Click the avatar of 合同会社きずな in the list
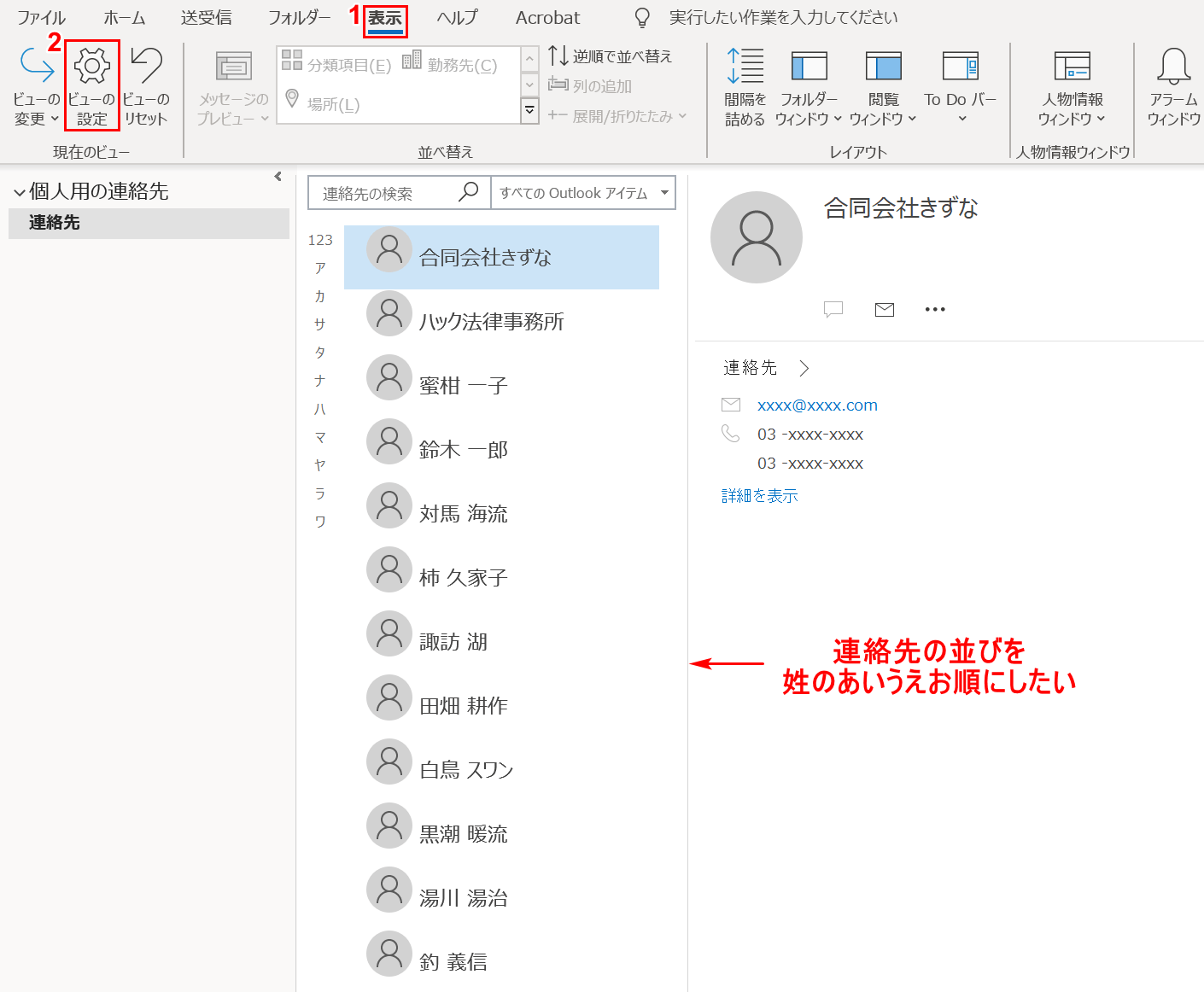The width and height of the screenshot is (1204, 992). tap(389, 249)
